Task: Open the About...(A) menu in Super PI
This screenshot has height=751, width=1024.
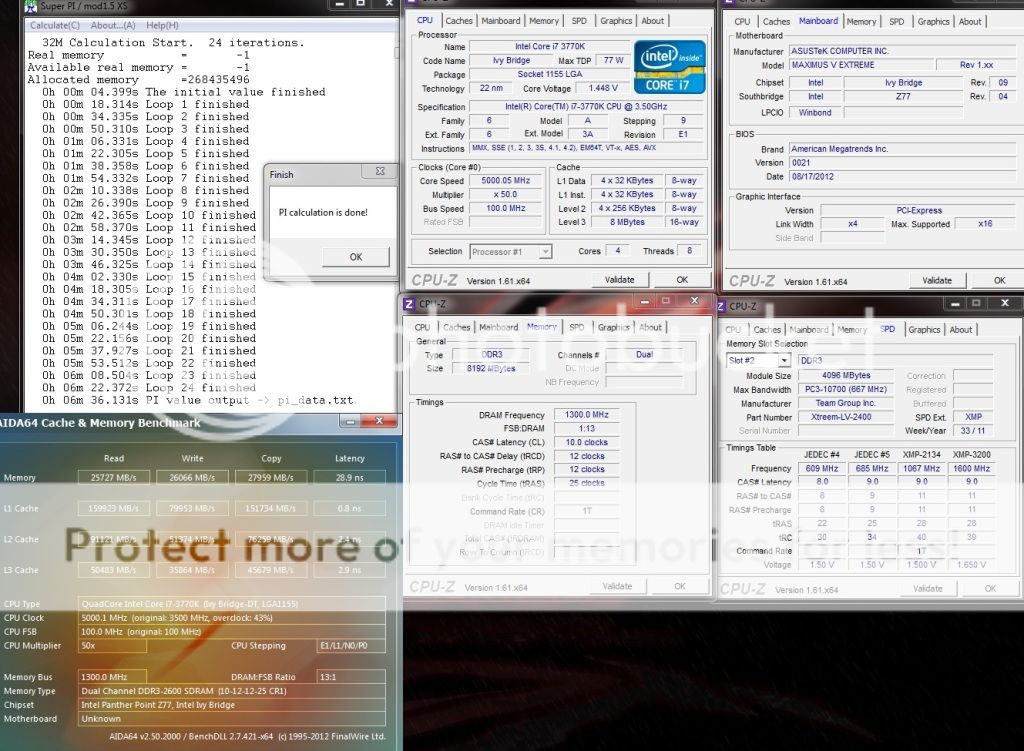Action: coord(113,24)
